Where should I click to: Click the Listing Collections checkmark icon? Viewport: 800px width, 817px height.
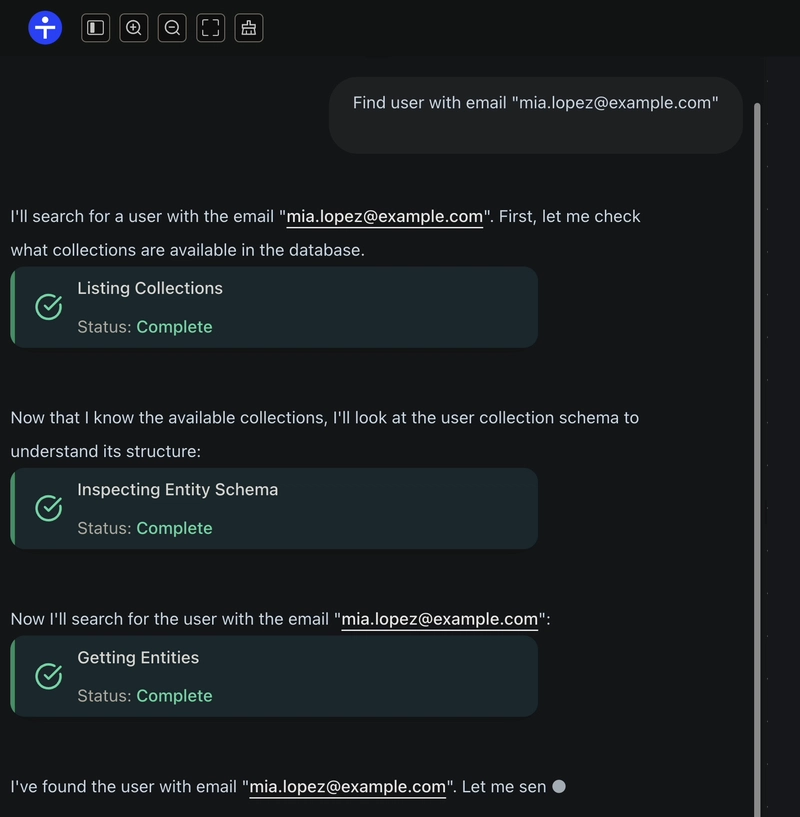point(48,307)
